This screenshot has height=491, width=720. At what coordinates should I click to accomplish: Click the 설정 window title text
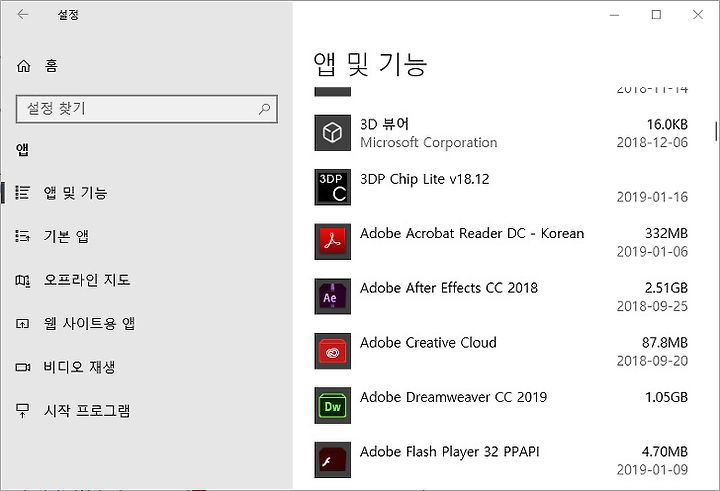[68, 15]
